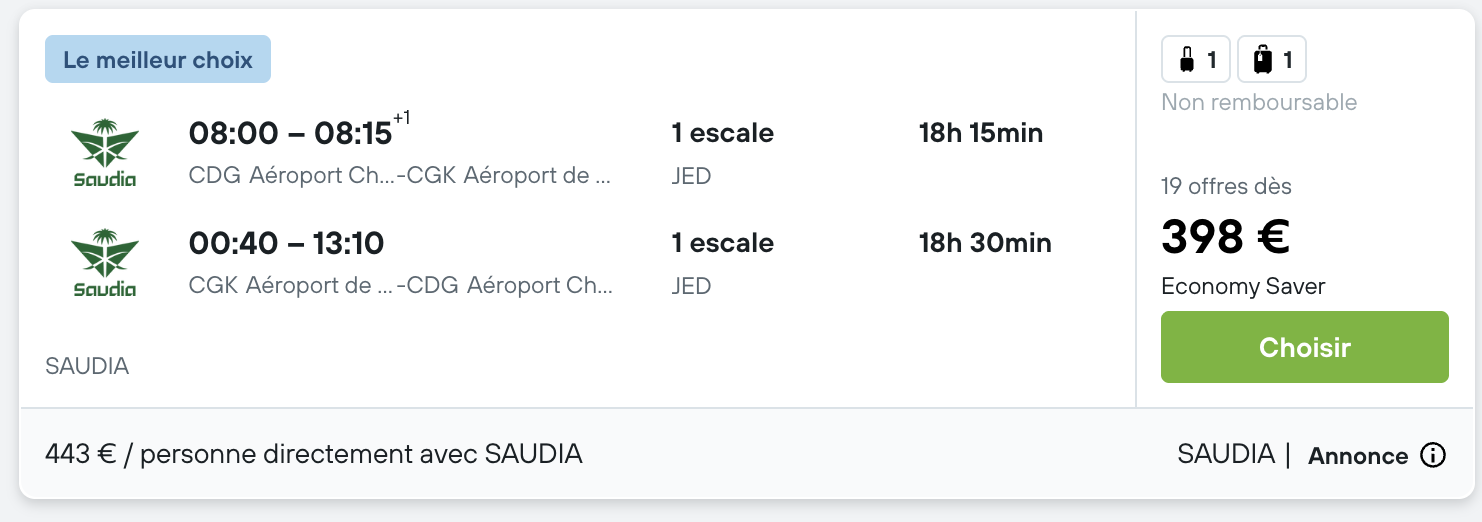Click the 18h 15min outbound duration
This screenshot has width=1482, height=522.
(981, 133)
